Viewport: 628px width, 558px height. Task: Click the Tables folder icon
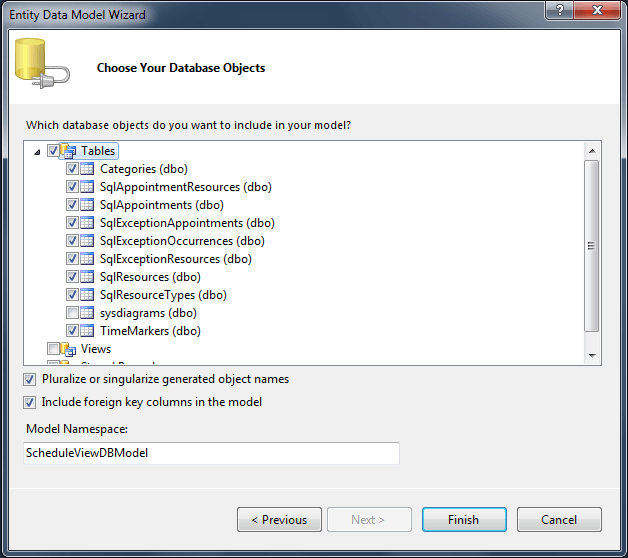(68, 151)
